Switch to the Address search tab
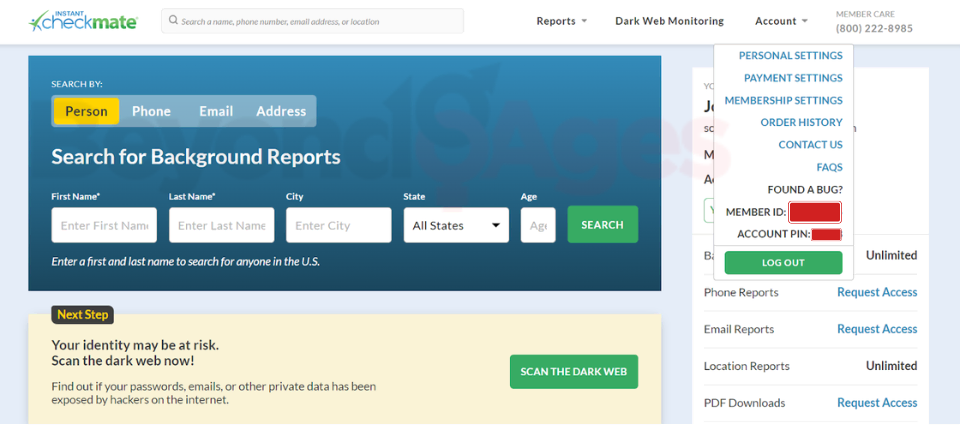Viewport: 960px width, 433px height. tap(281, 111)
